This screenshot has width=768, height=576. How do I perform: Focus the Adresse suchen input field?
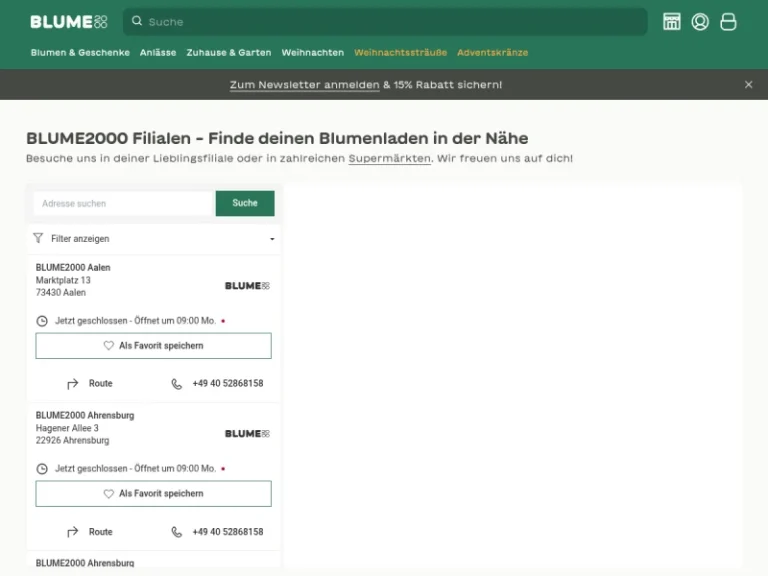[123, 204]
